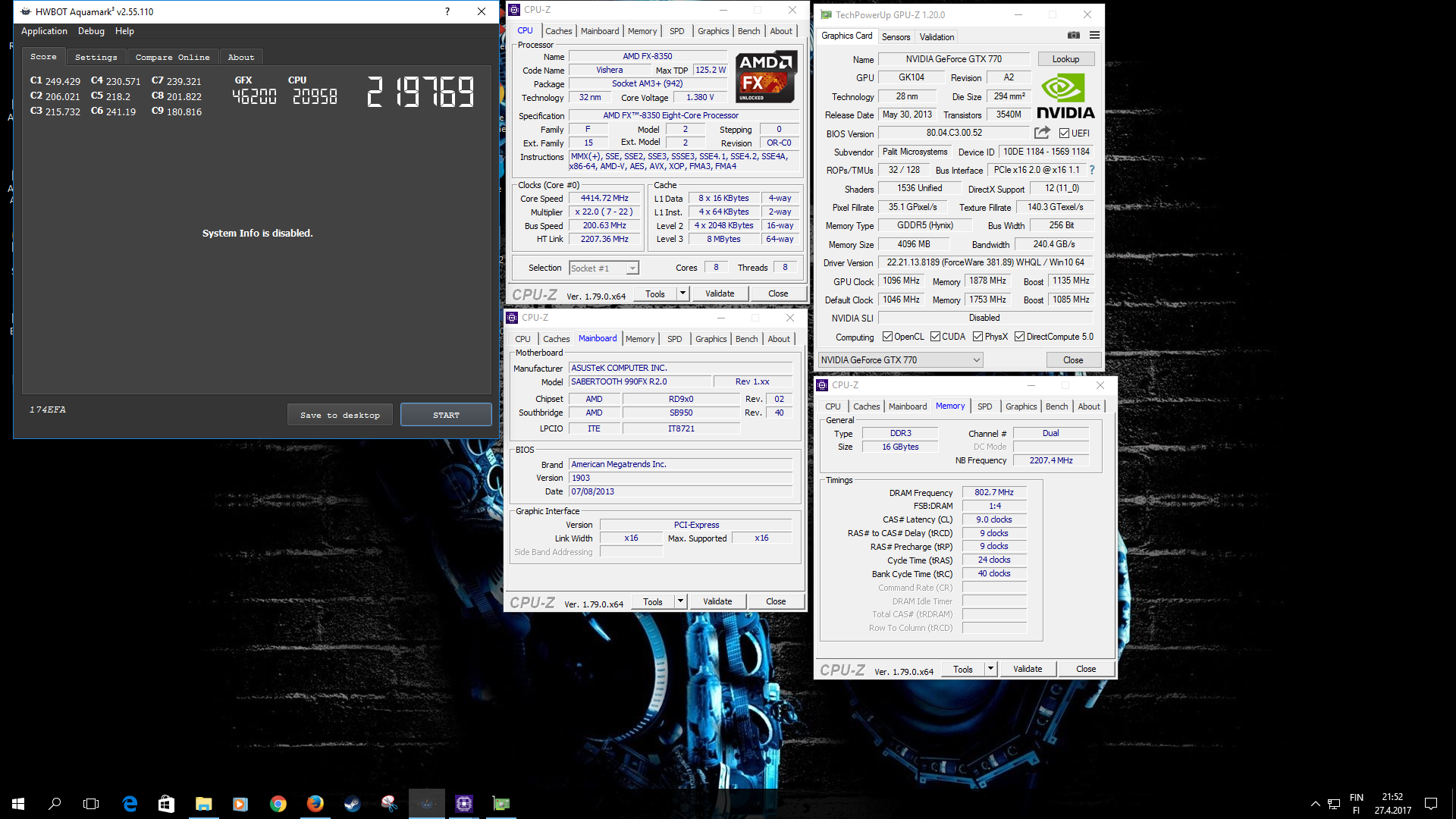The height and width of the screenshot is (819, 1456).
Task: Open File Explorer from taskbar
Action: click(203, 803)
